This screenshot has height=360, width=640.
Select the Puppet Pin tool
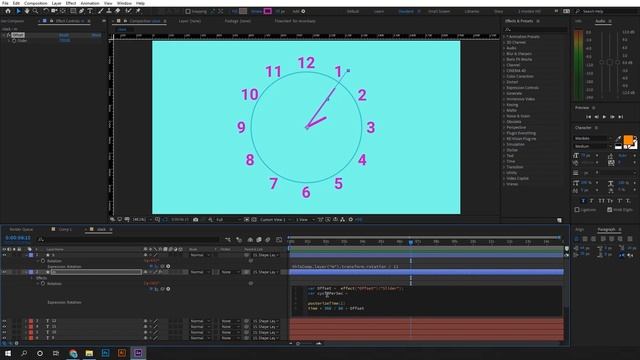tap(138, 11)
